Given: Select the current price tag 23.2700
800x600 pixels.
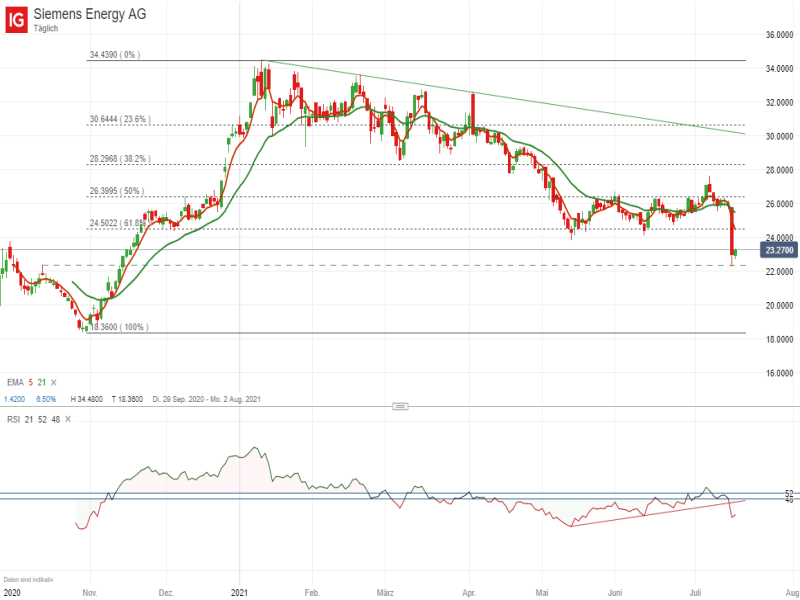Looking at the screenshot, I should tap(779, 251).
